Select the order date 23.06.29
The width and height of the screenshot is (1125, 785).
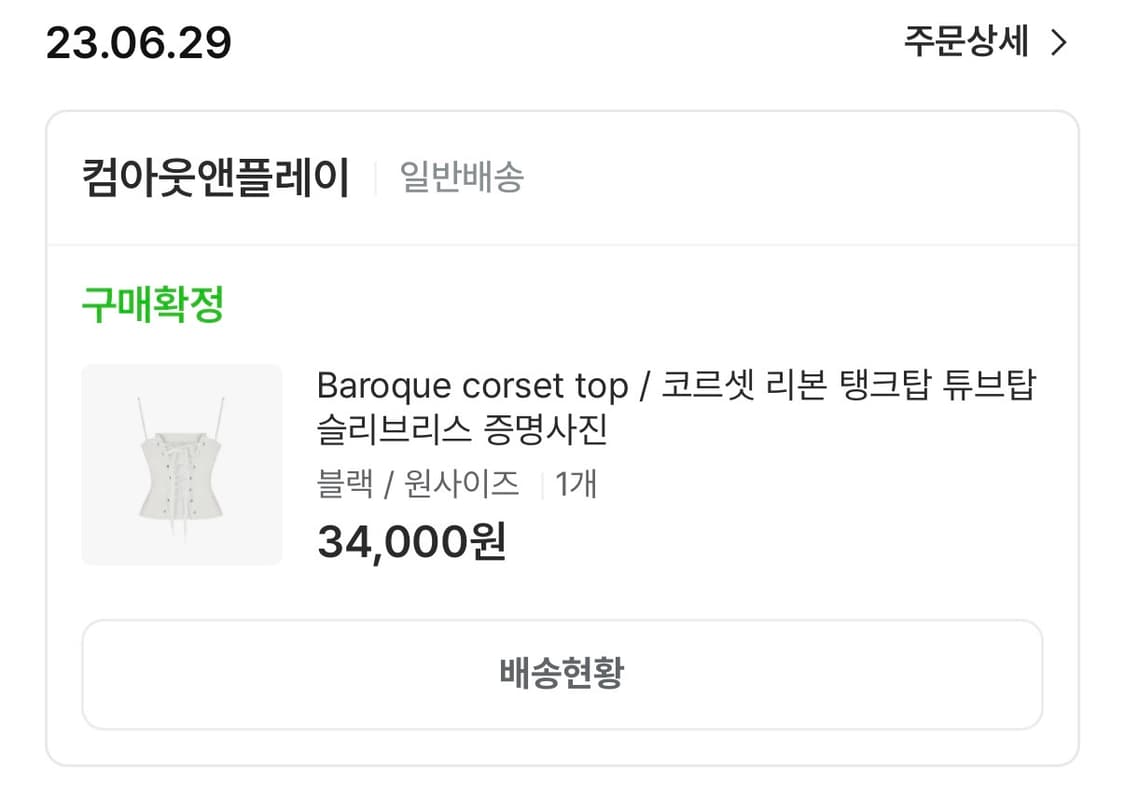point(140,42)
